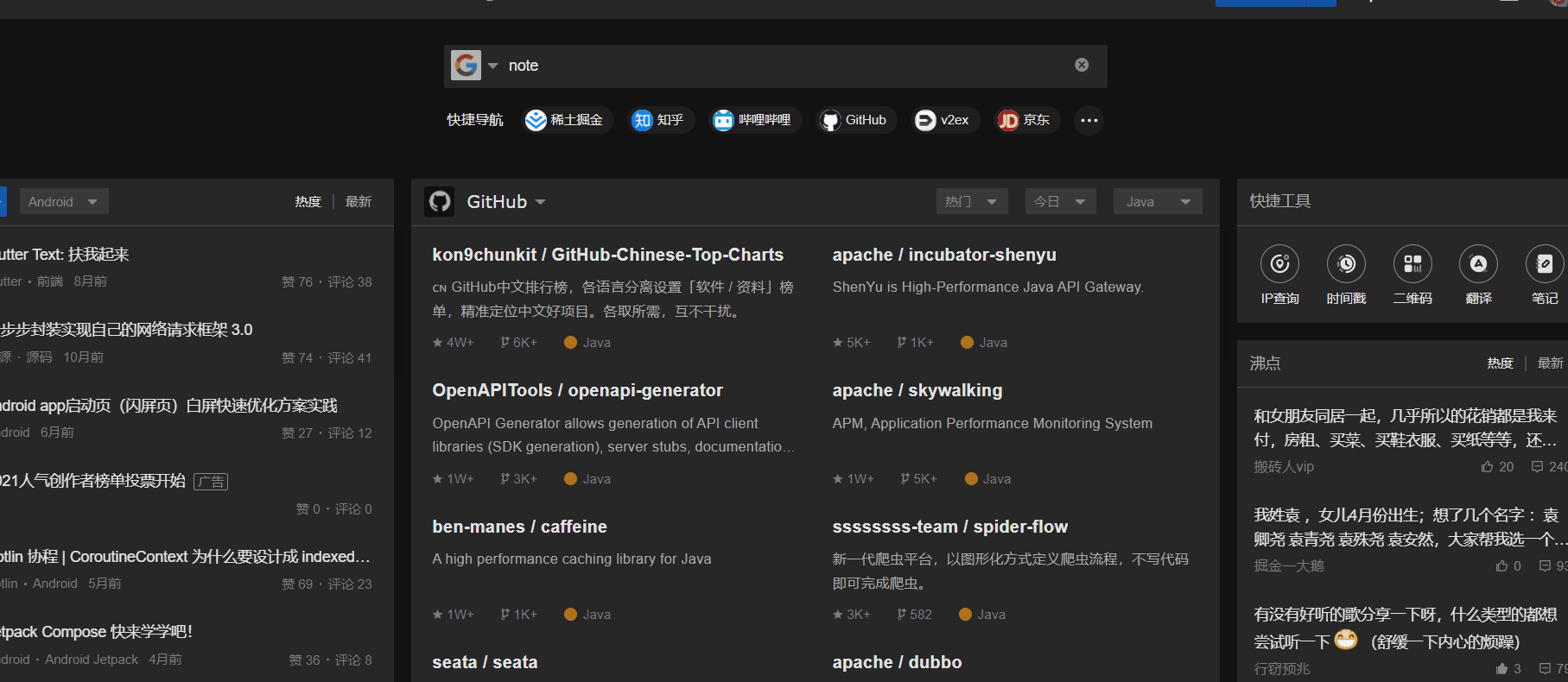Click fork count 582 of spider-flow
1568x682 pixels.
point(915,615)
